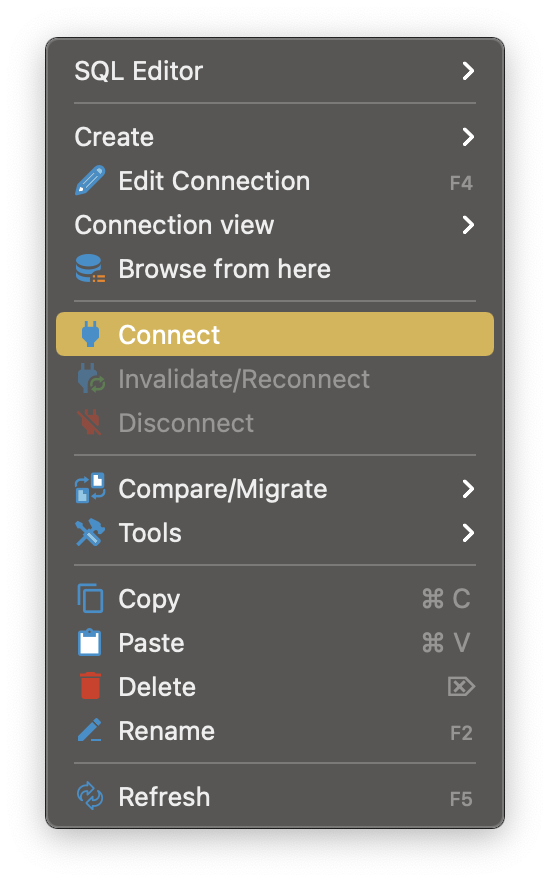Select Rename from the context menu
The image size is (550, 882).
(275, 730)
